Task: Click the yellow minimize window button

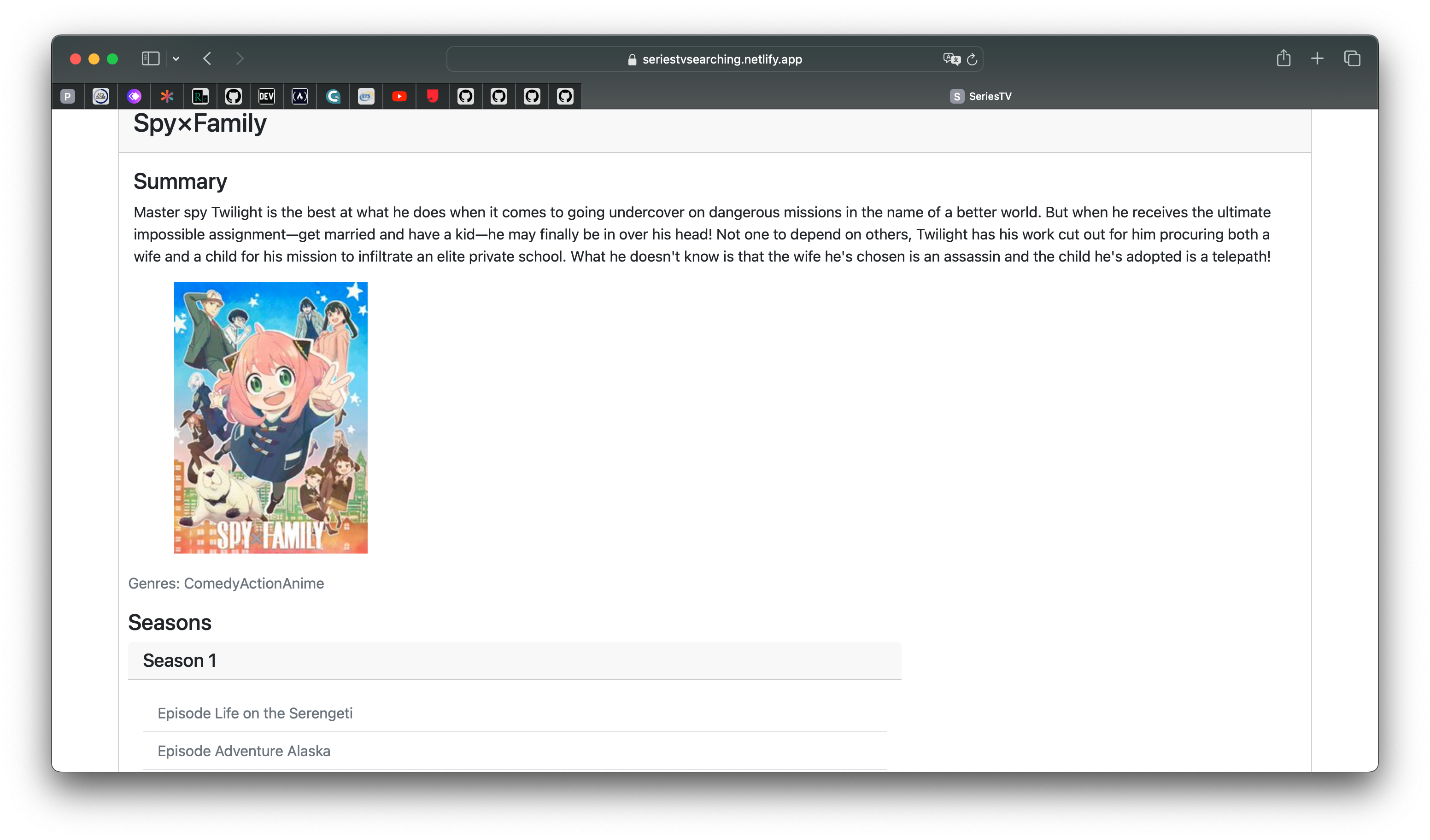Action: (94, 59)
